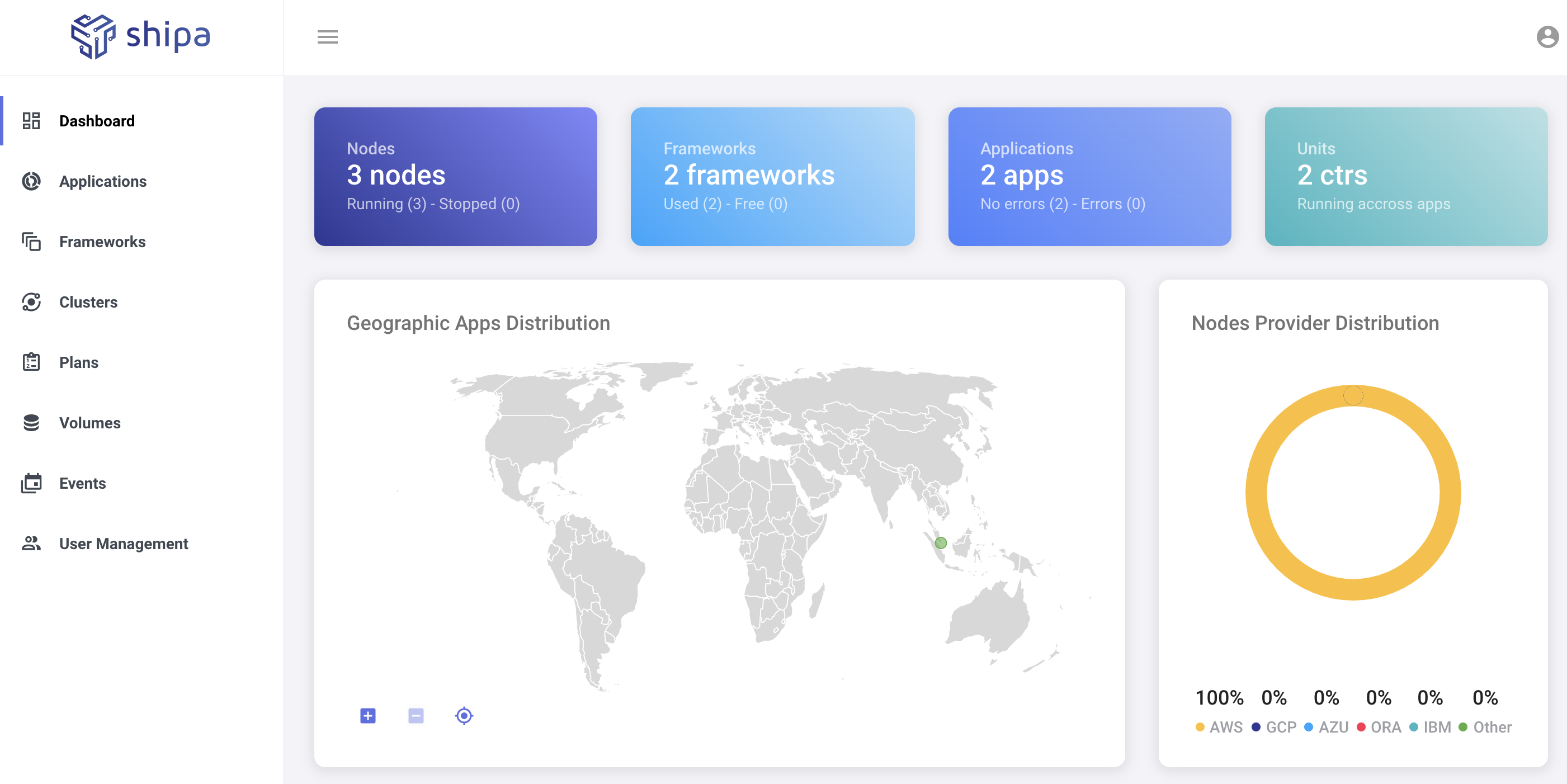Viewport: 1567px width, 784px height.
Task: Go to the Frameworks page
Action: 102,242
